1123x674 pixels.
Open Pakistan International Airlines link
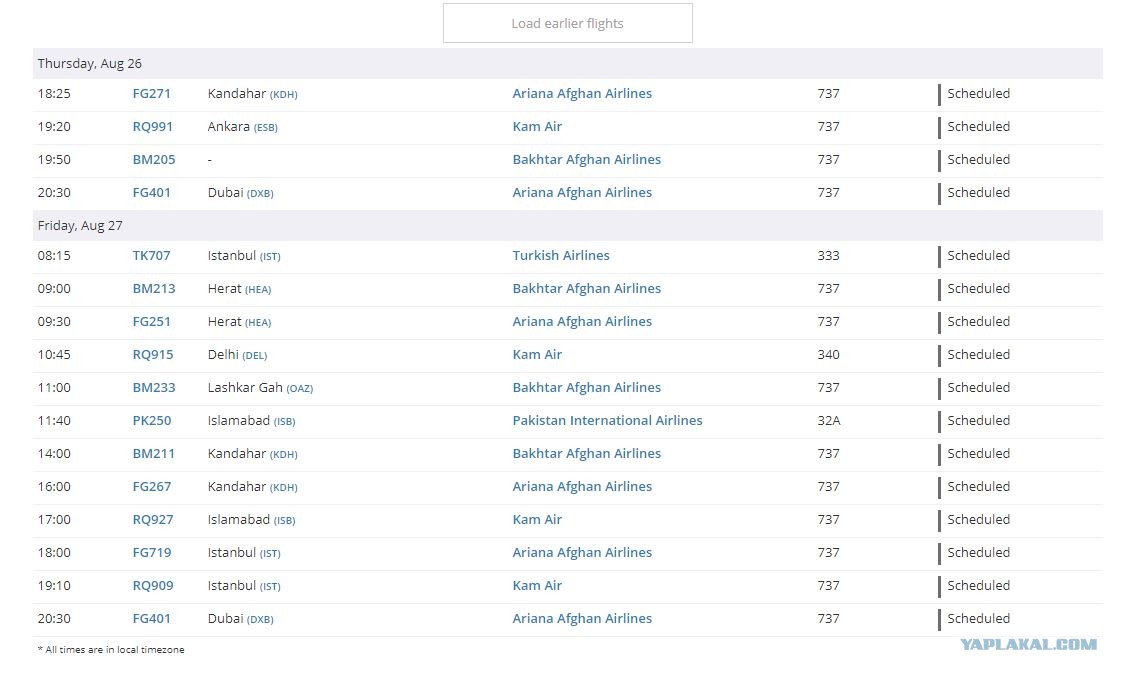[607, 420]
